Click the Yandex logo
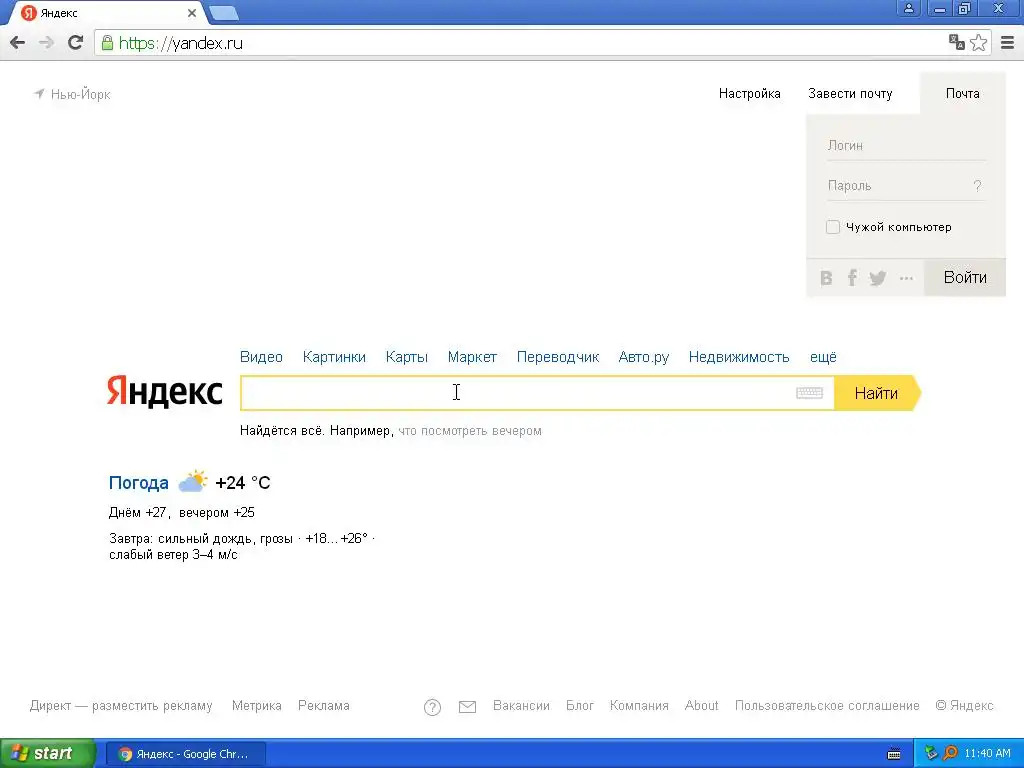The height and width of the screenshot is (768, 1024). coord(165,391)
